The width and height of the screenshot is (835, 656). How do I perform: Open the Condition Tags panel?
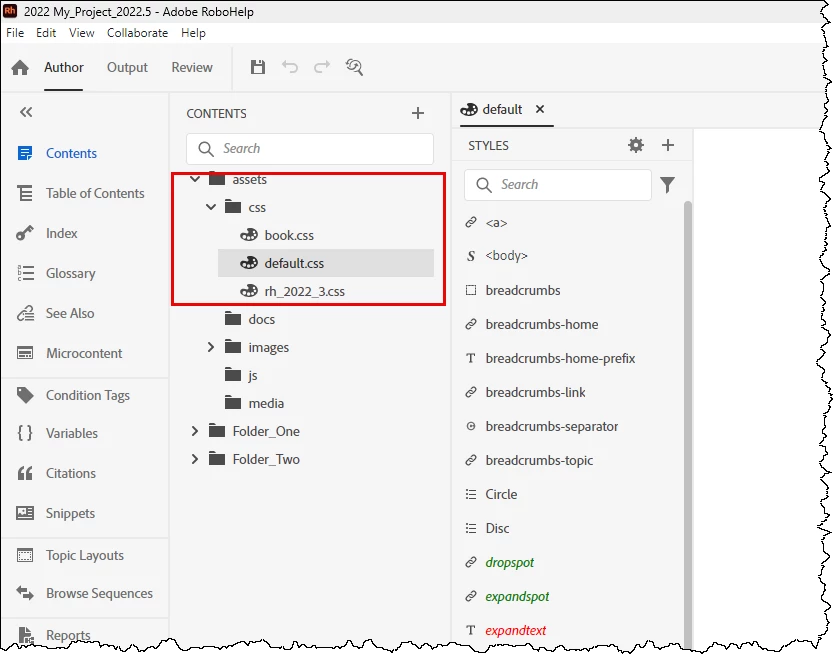click(73, 395)
